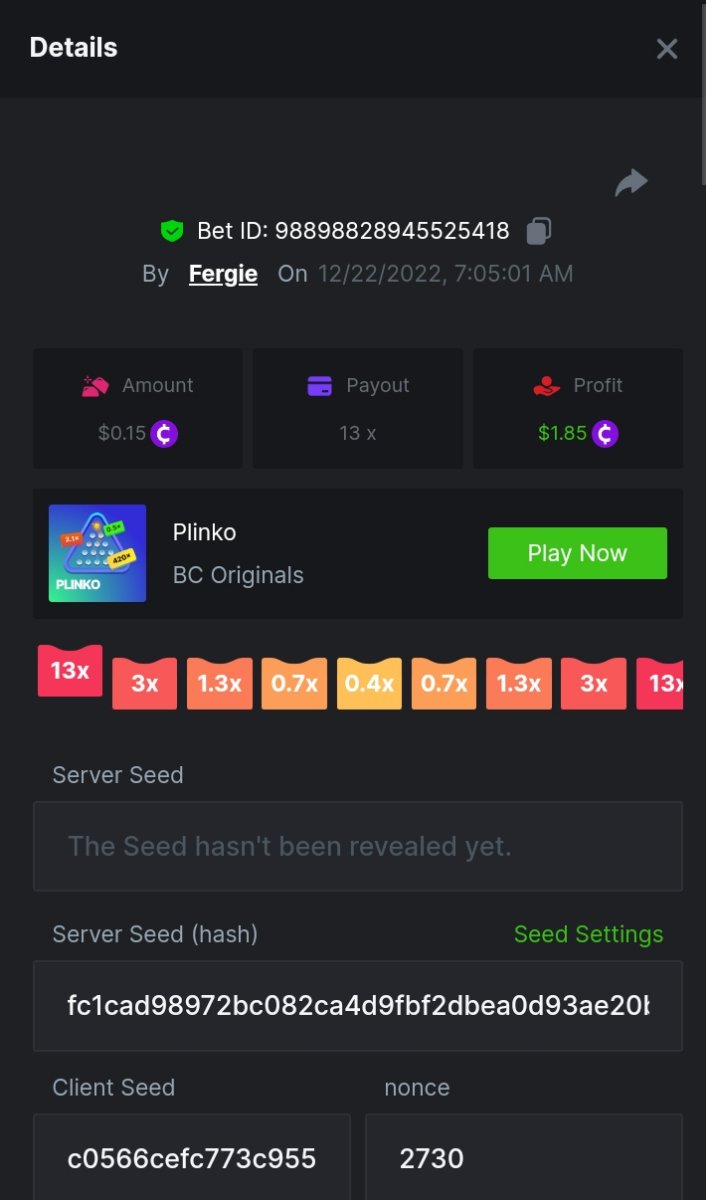The height and width of the screenshot is (1200, 706).
Task: Click the Amount currency coin icon
Action: 164,434
